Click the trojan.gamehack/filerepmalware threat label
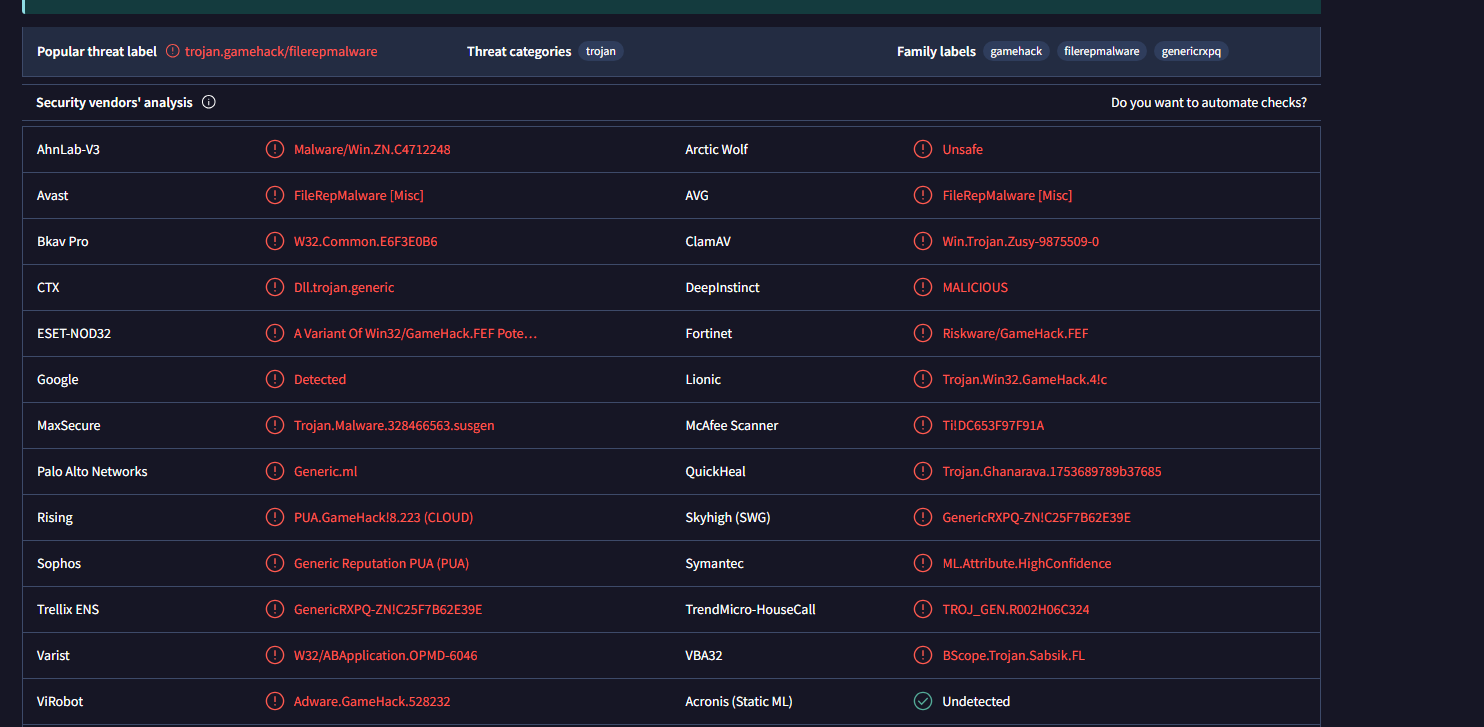The height and width of the screenshot is (727, 1484). click(x=281, y=51)
